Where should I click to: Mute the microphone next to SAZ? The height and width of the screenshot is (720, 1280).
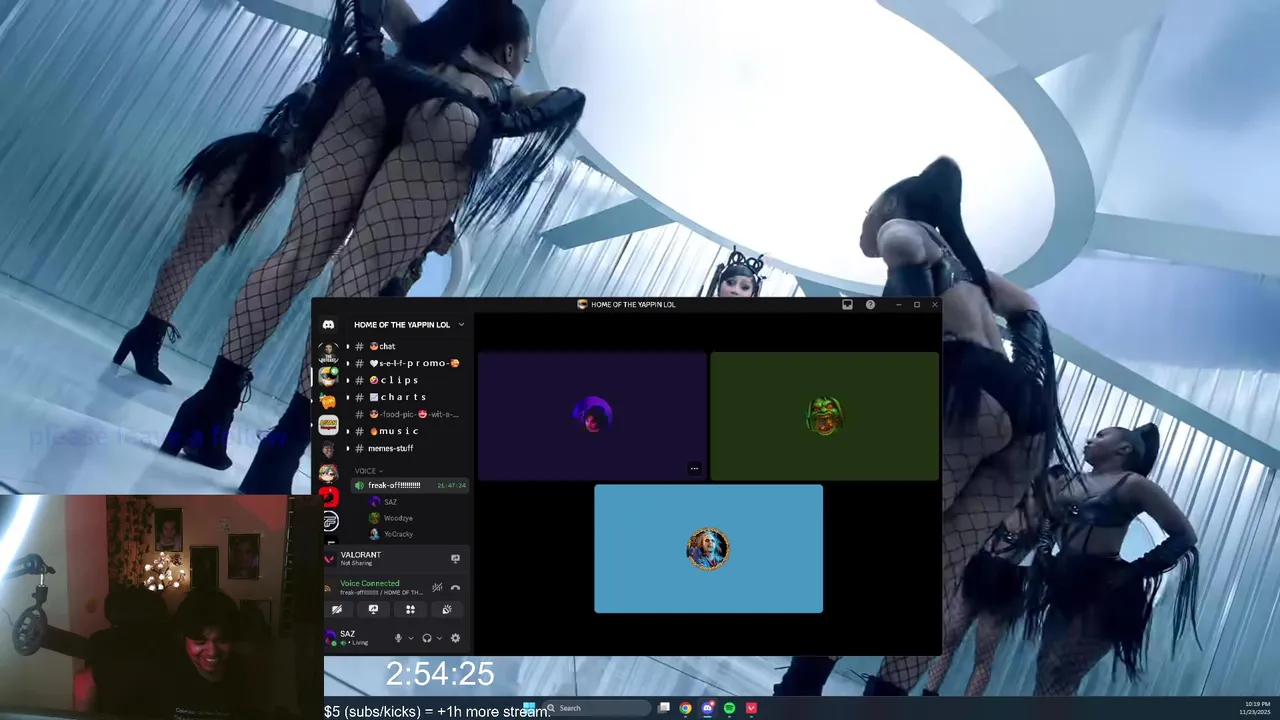point(398,638)
